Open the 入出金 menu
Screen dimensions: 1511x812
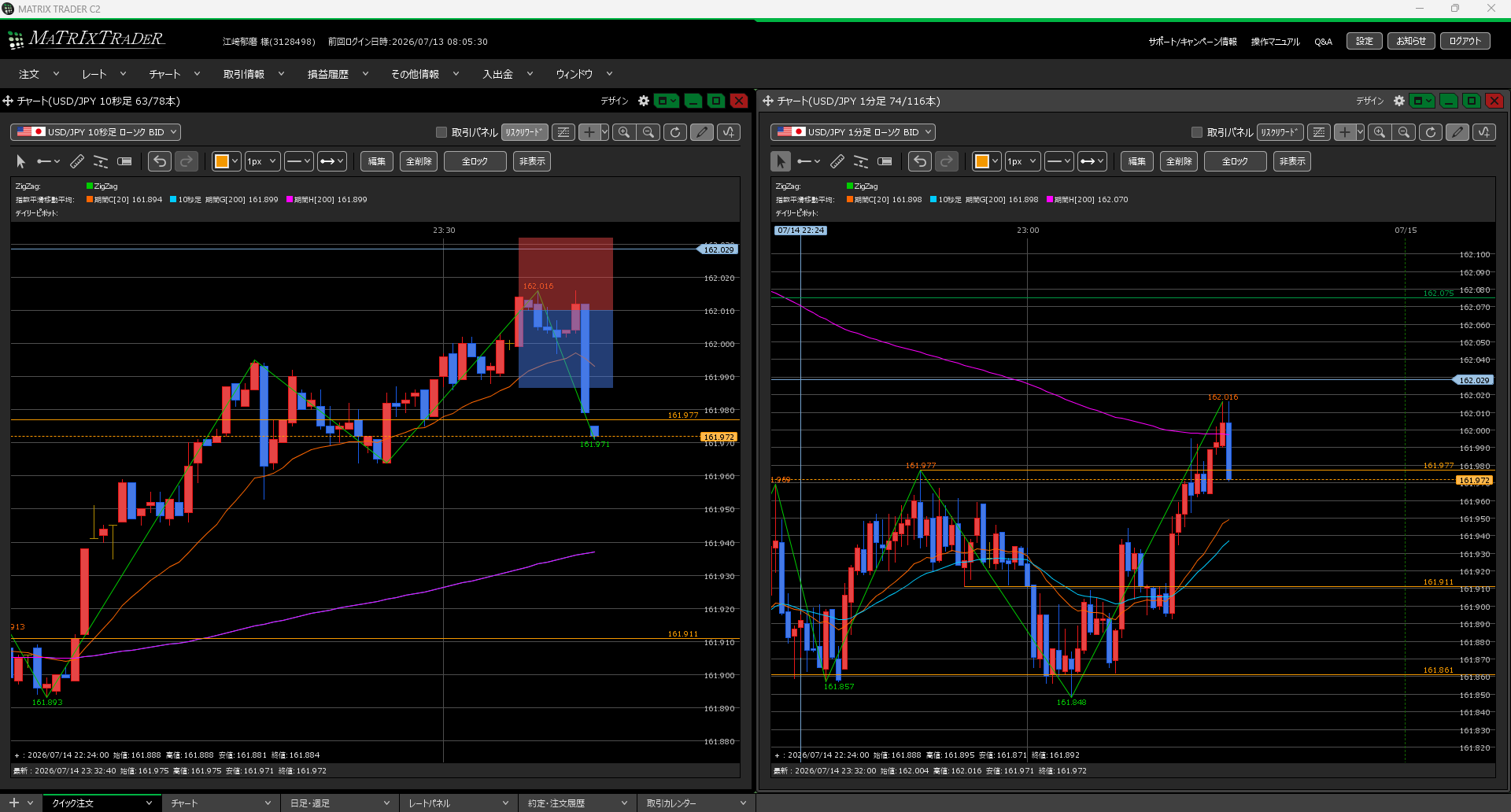click(x=508, y=74)
